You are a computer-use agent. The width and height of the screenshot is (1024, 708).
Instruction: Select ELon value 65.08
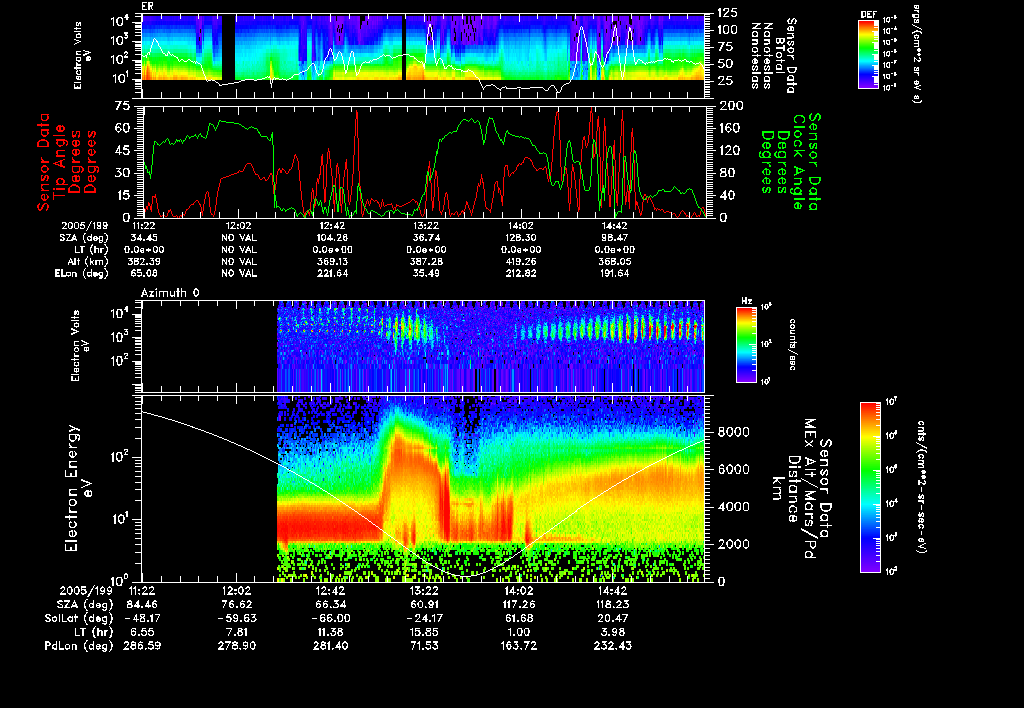tap(144, 273)
